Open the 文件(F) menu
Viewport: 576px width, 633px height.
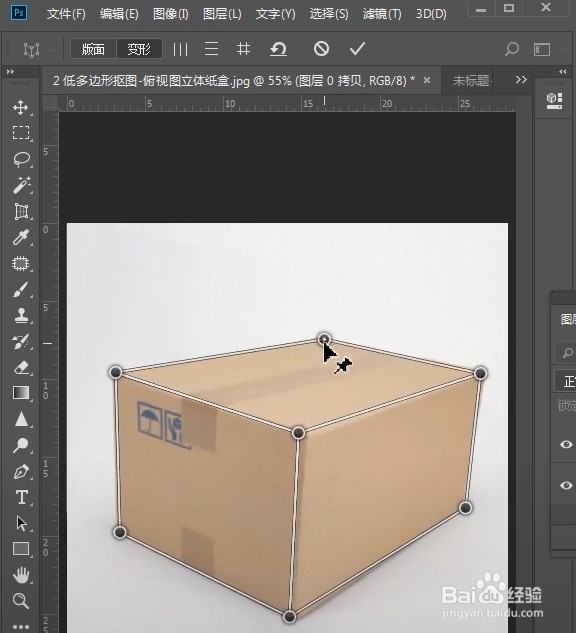pos(66,14)
